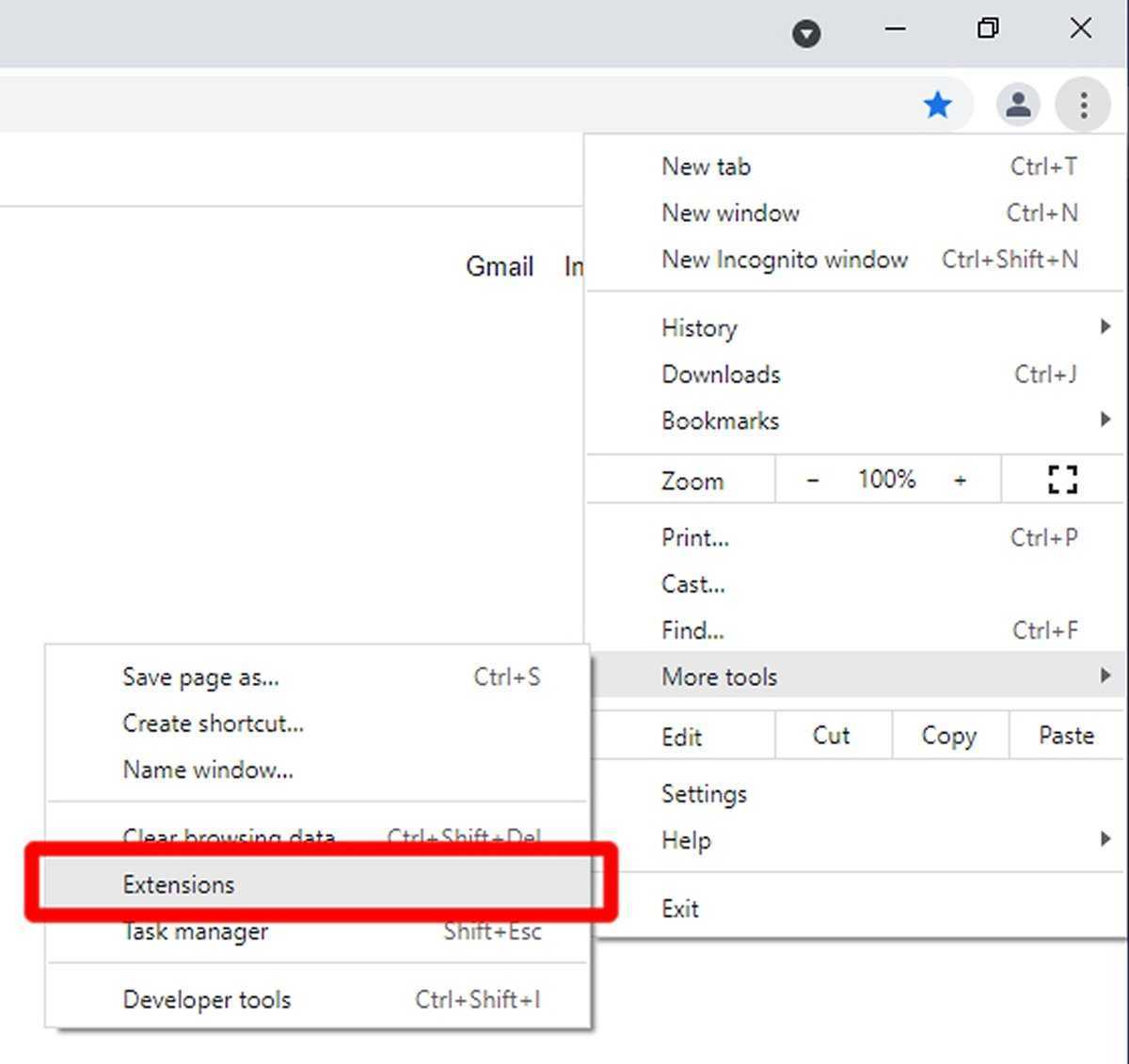Image resolution: width=1129 pixels, height=1064 pixels.
Task: Click the blue bookmark star icon
Action: [x=937, y=104]
